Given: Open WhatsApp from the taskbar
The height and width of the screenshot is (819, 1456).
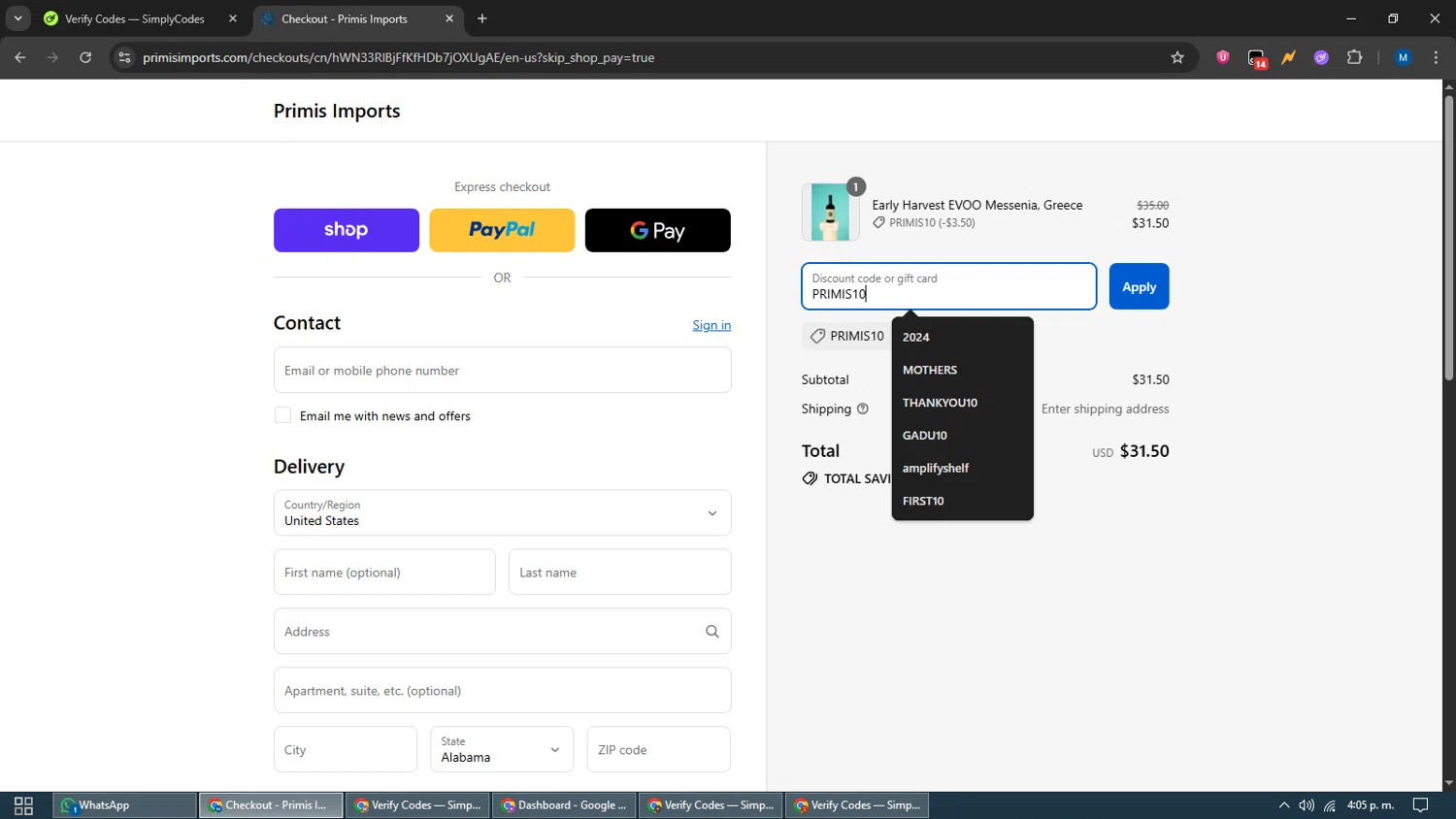Looking at the screenshot, I should click(x=124, y=805).
